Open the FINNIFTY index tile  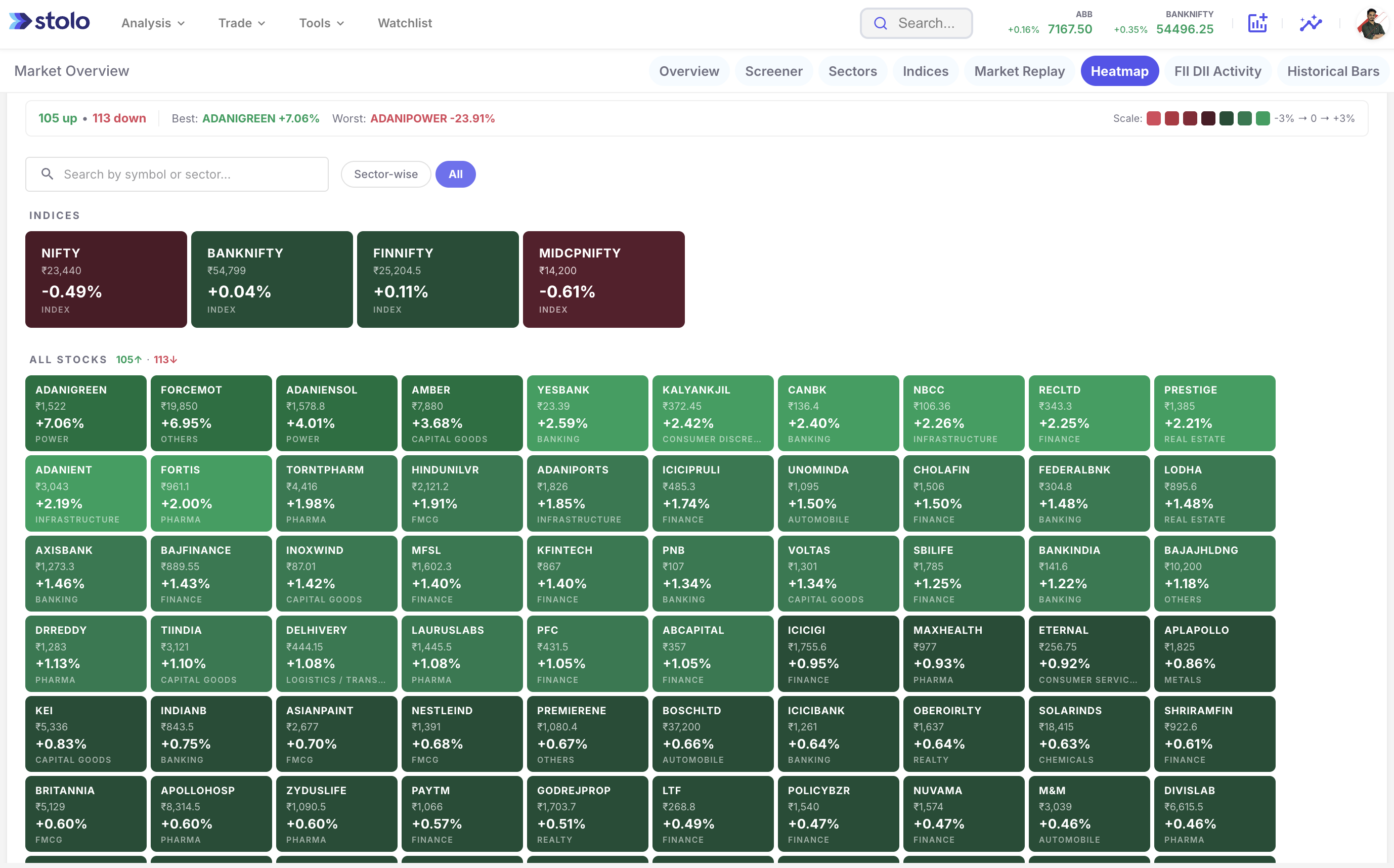(x=438, y=280)
